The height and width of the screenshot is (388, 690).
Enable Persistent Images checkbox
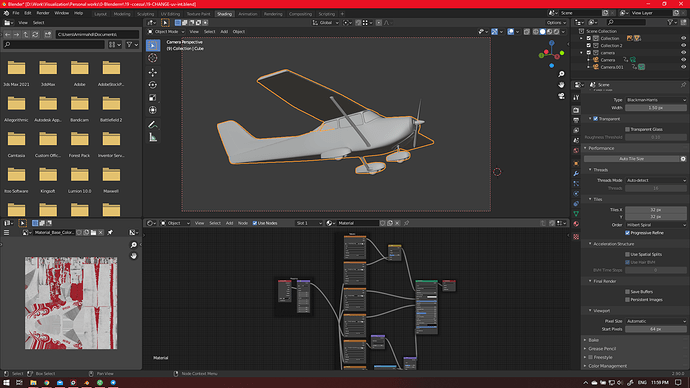pyautogui.click(x=628, y=300)
